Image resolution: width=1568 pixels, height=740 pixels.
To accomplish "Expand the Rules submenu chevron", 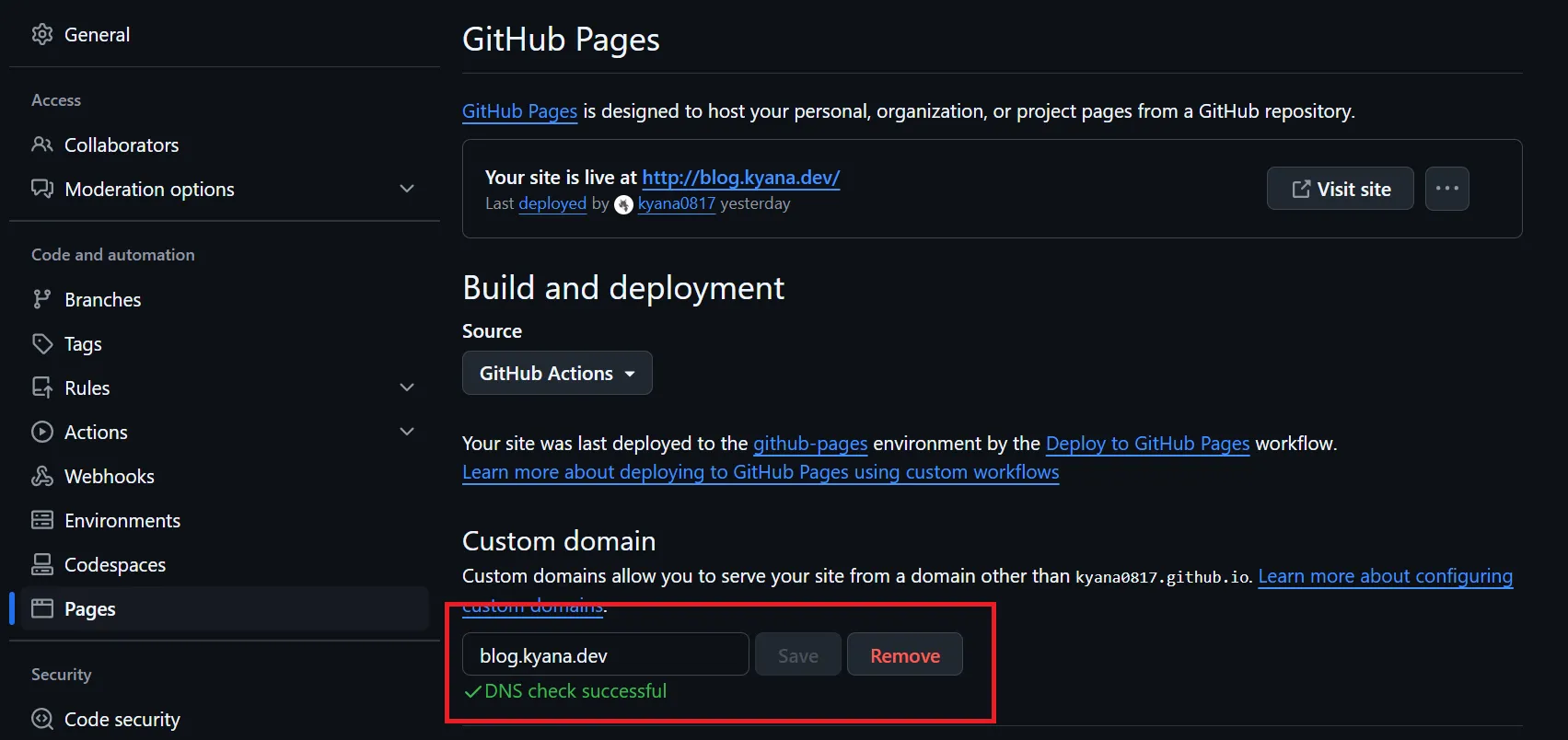I will (406, 387).
